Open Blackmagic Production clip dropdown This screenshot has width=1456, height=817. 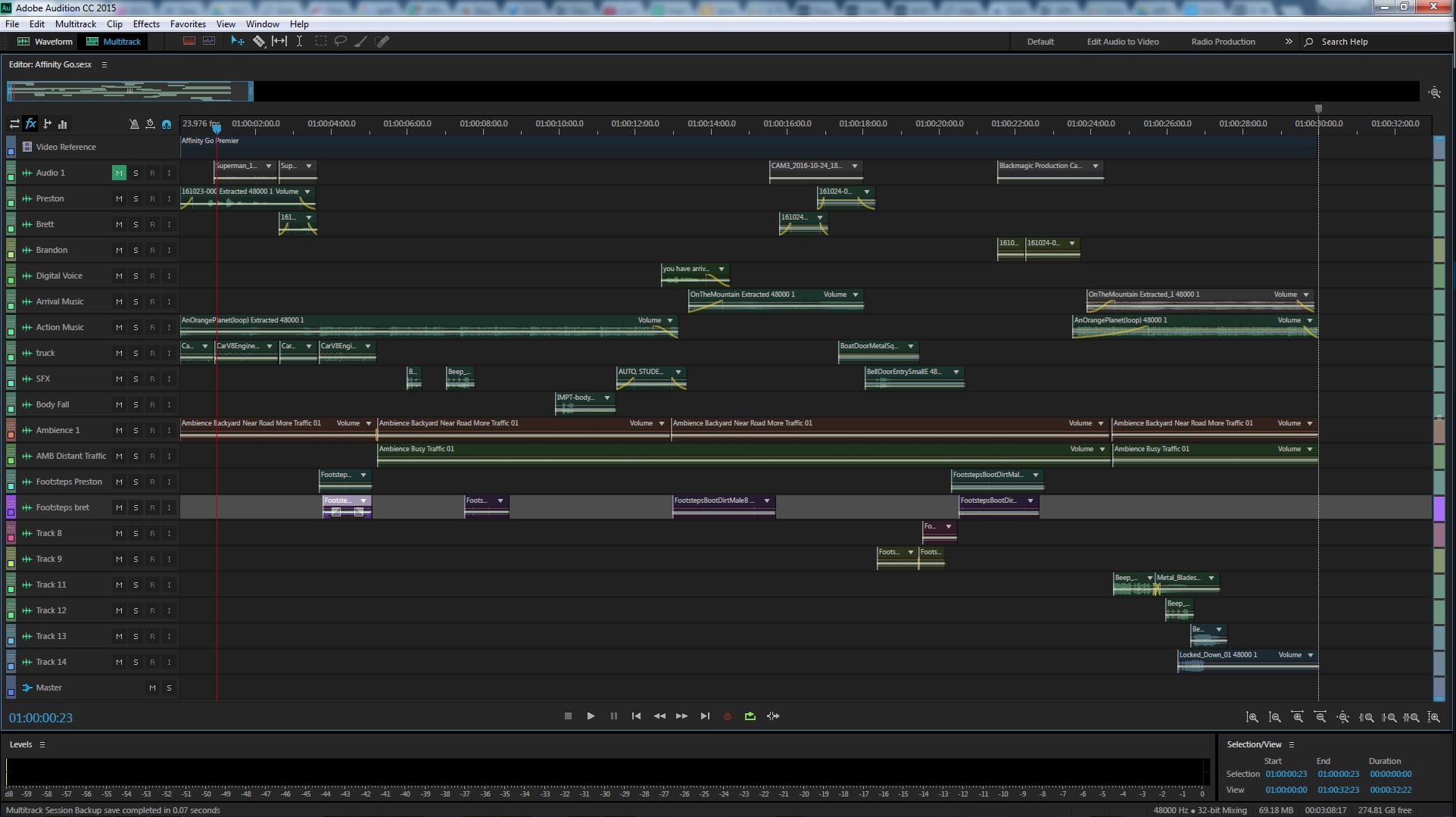1096,166
